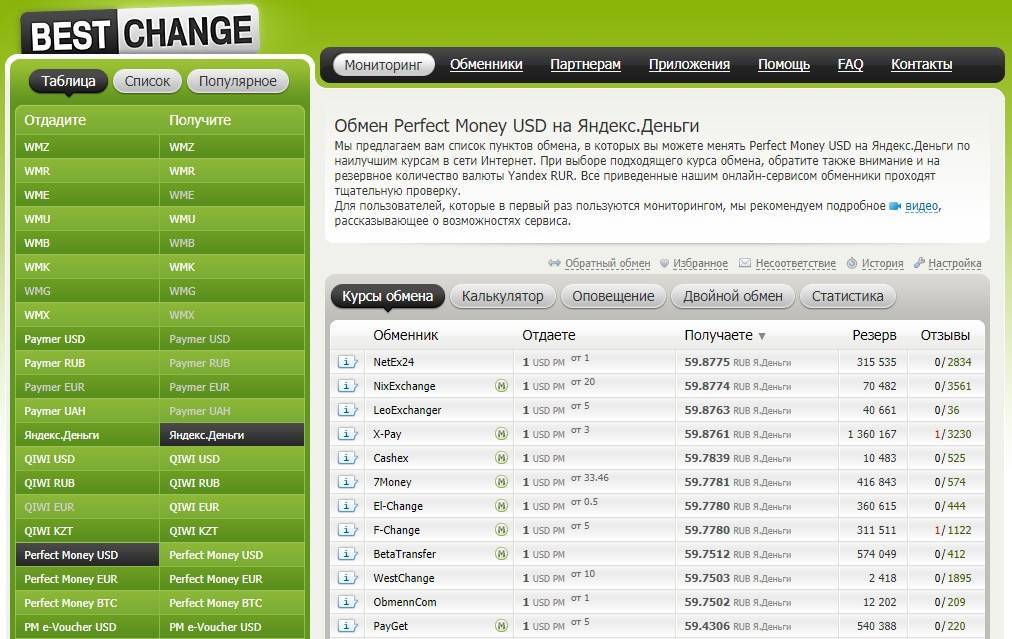Open Обменники in the top menu

(x=486, y=64)
